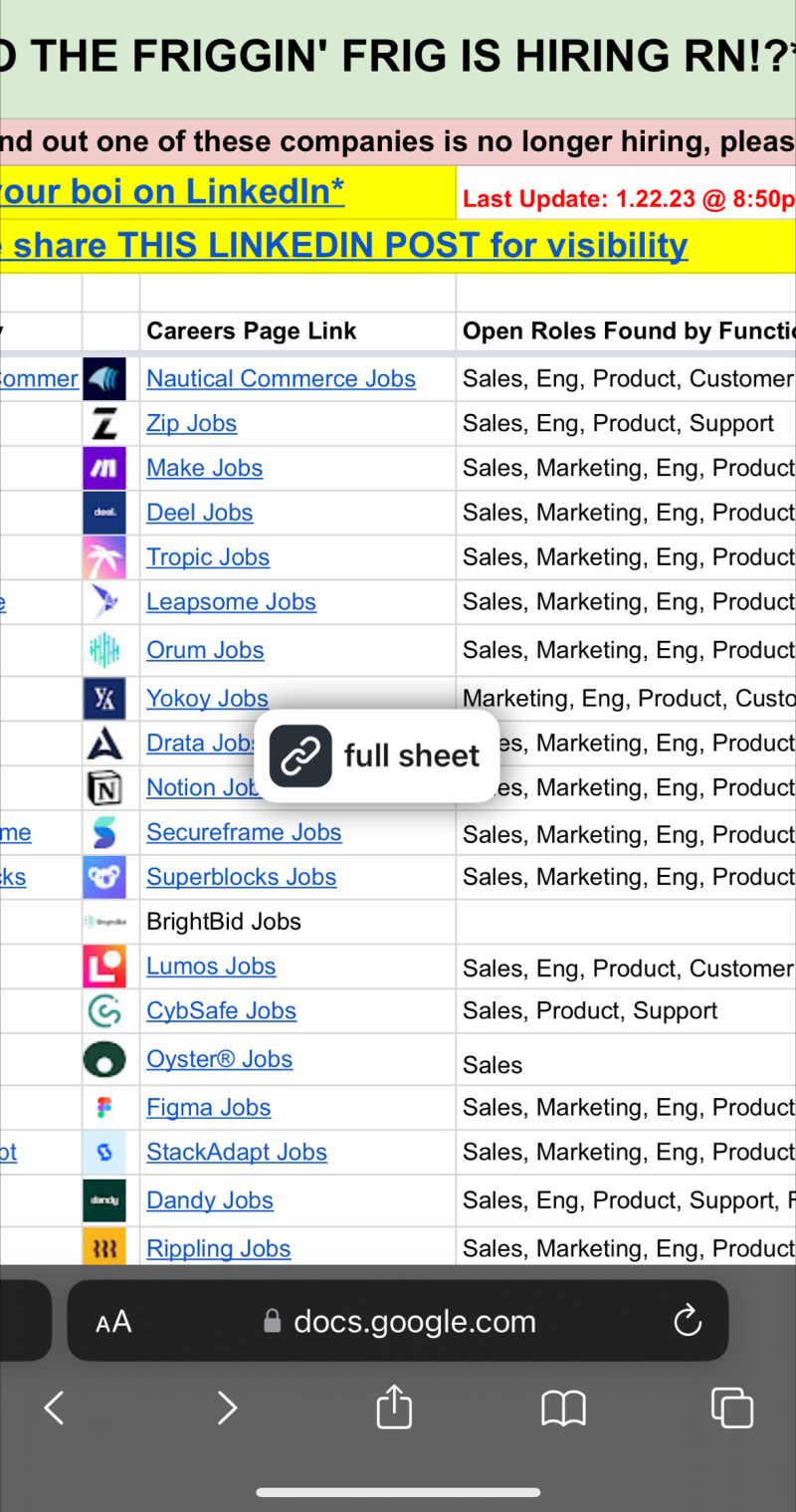Click the Rippling logo icon

click(104, 1248)
